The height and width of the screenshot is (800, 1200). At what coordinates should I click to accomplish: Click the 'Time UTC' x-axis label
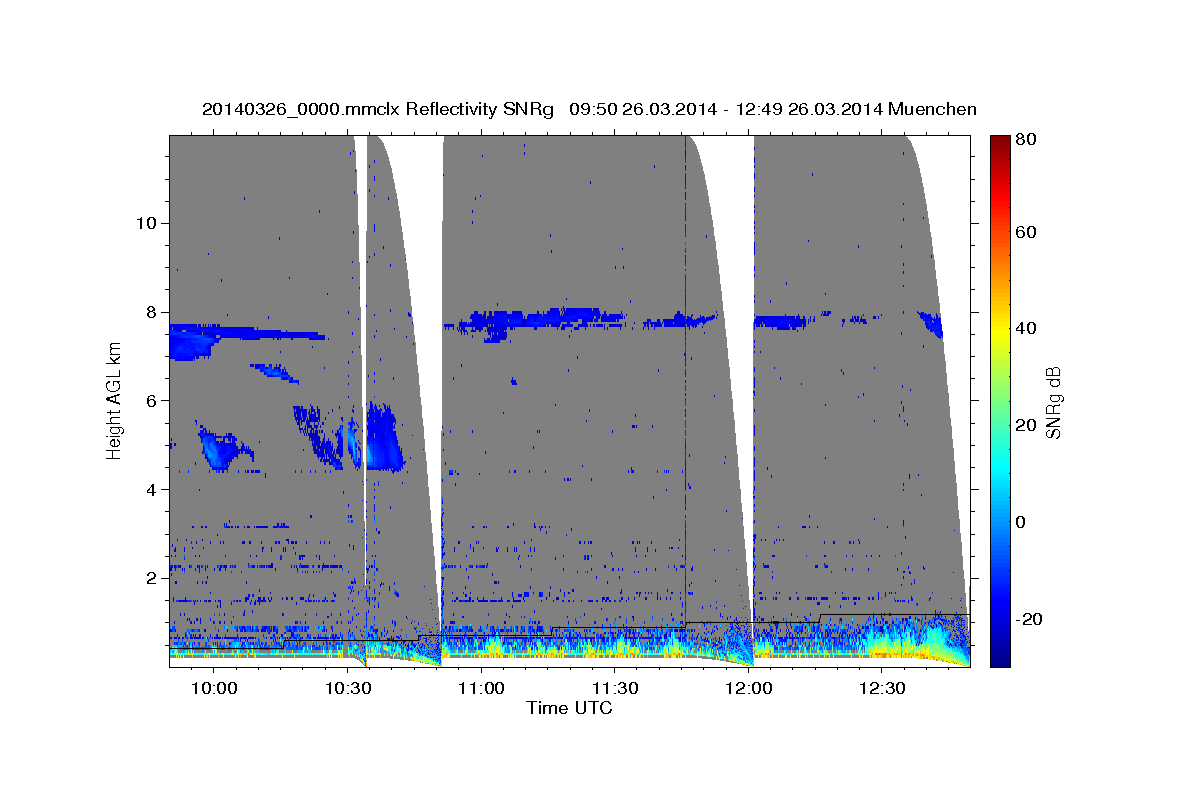pyautogui.click(x=569, y=708)
